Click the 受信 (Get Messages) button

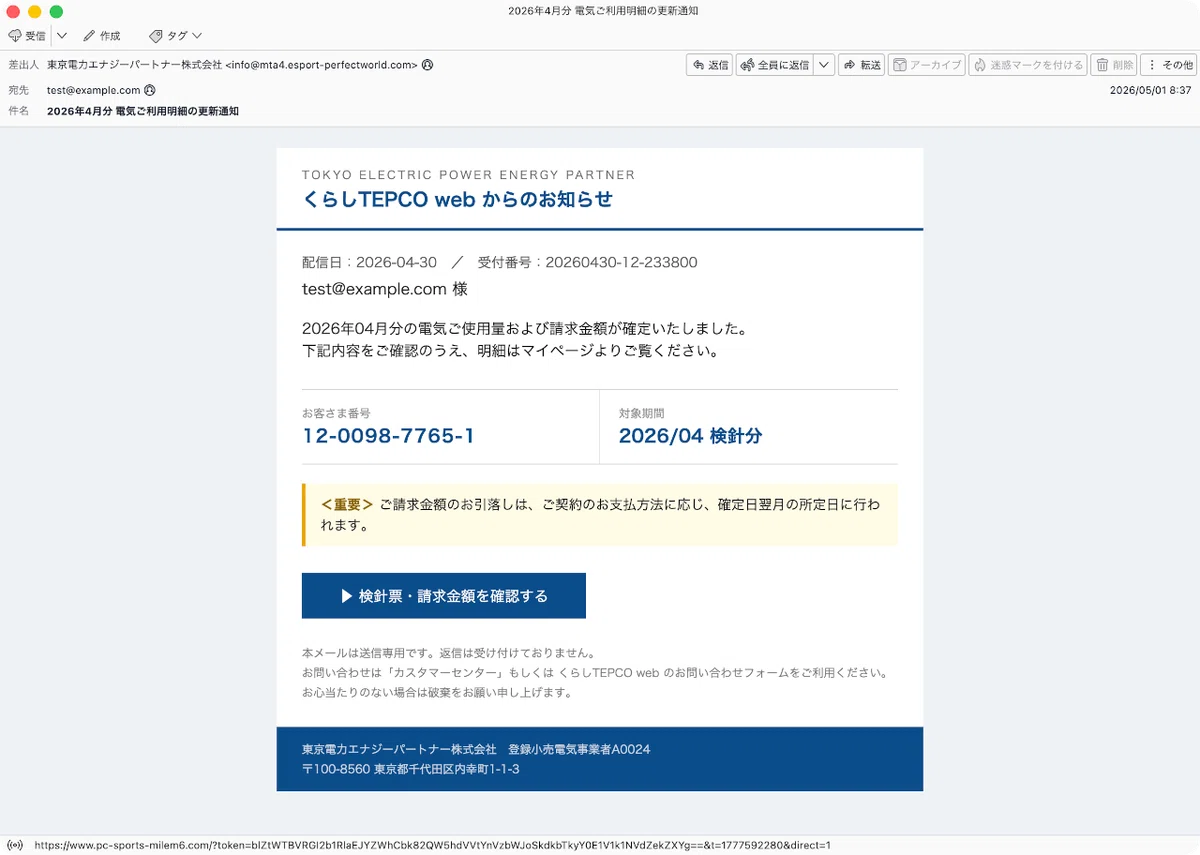point(27,36)
